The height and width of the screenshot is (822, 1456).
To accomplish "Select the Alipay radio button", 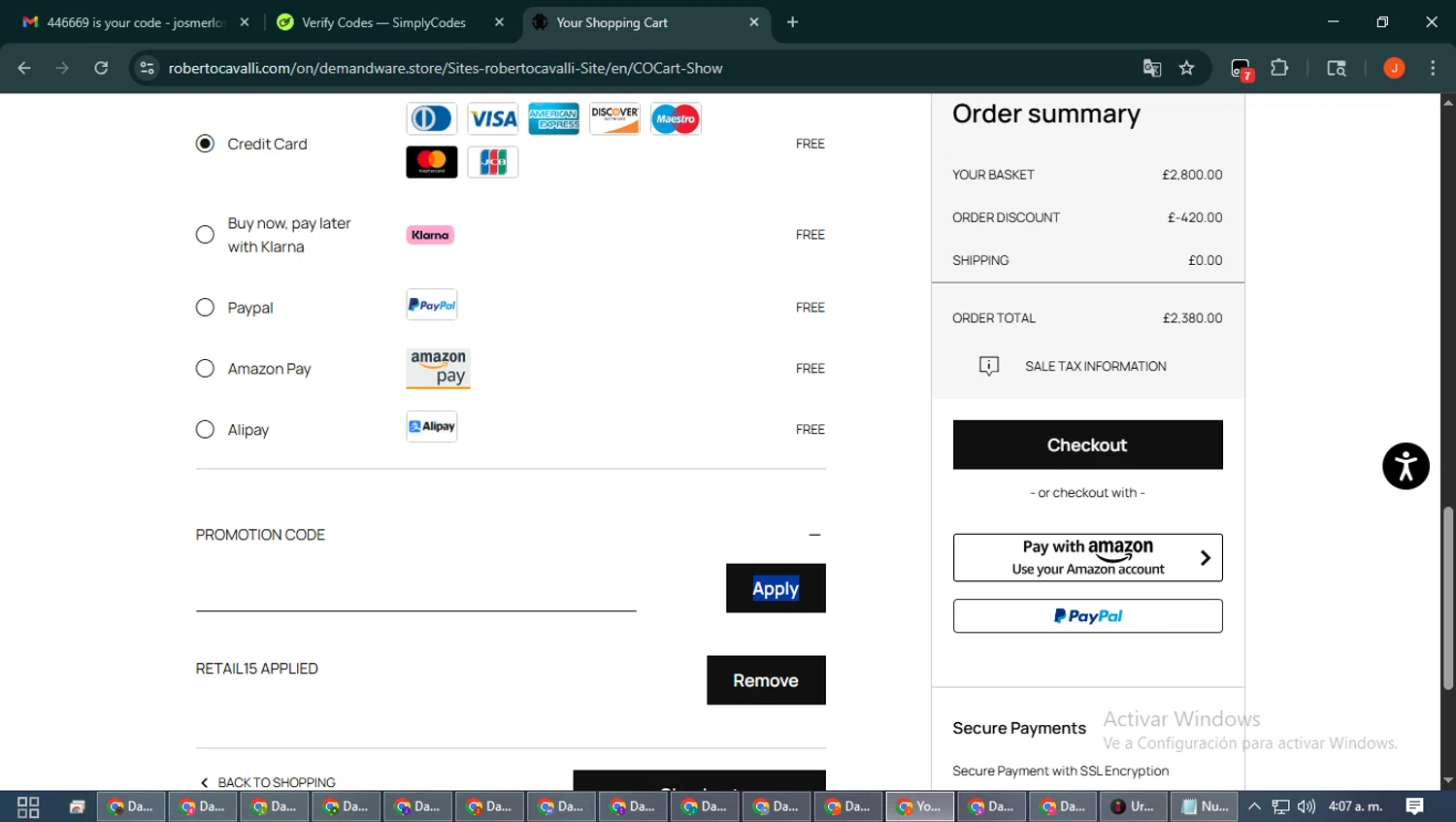I will (x=205, y=430).
